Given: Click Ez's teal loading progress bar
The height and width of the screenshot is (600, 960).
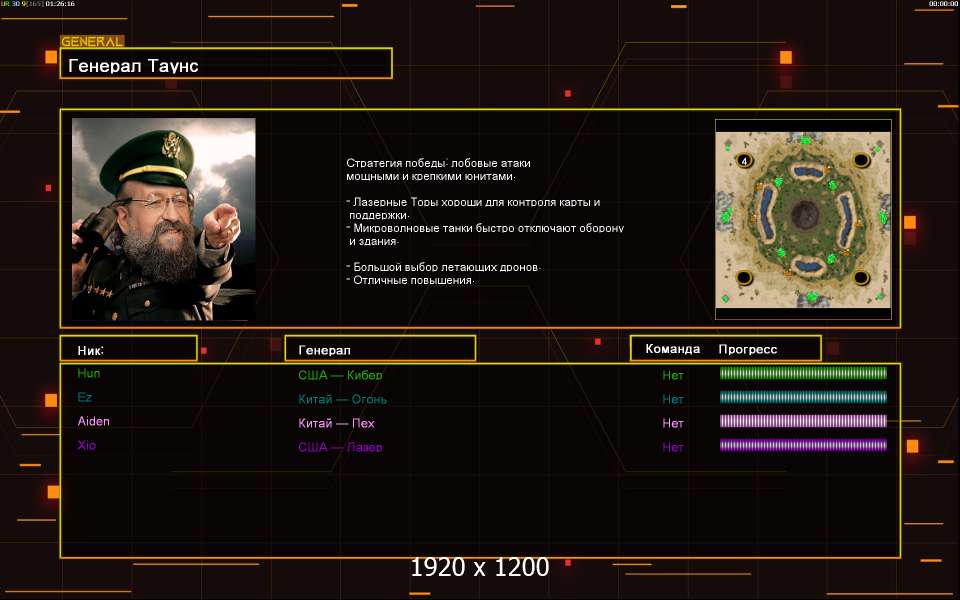Looking at the screenshot, I should (x=803, y=397).
